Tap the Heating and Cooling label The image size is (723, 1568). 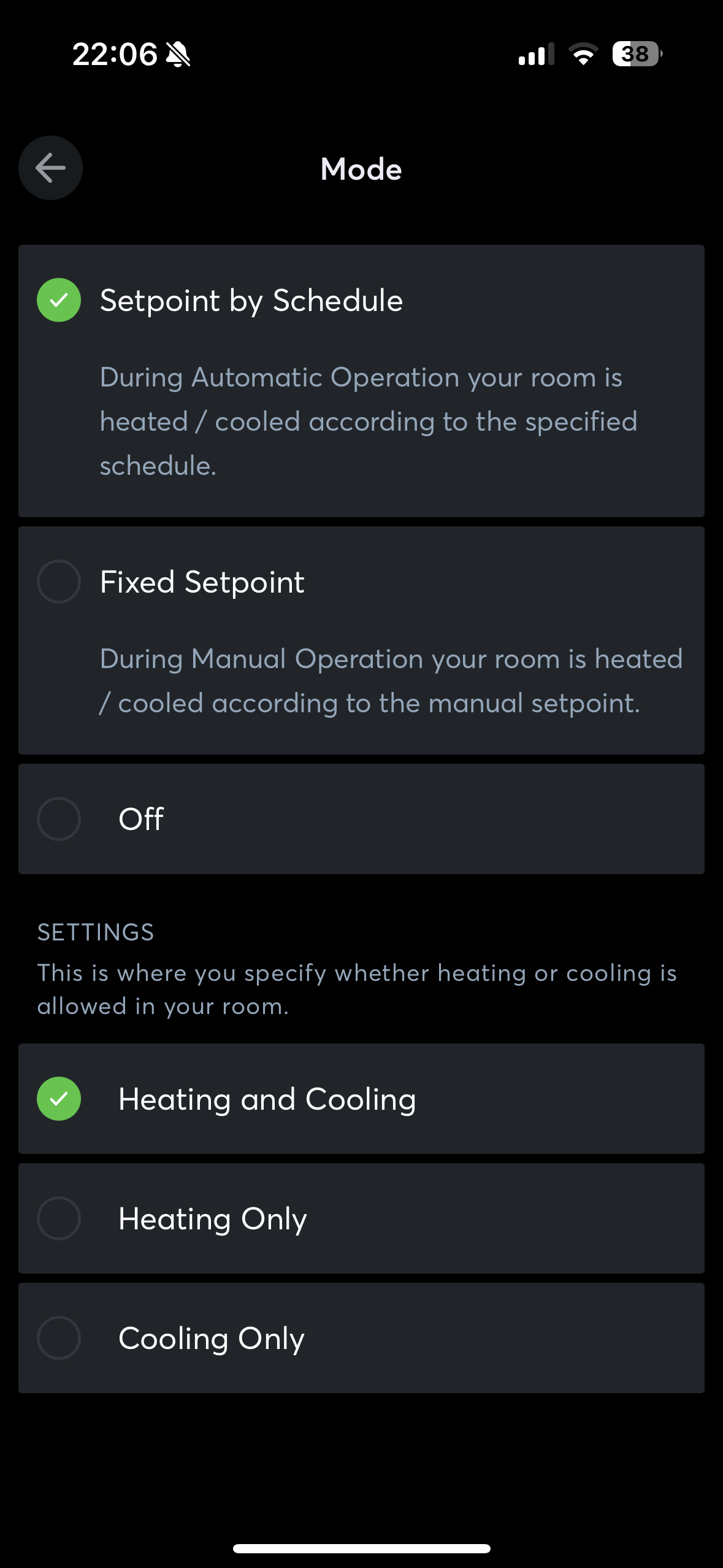click(267, 1099)
